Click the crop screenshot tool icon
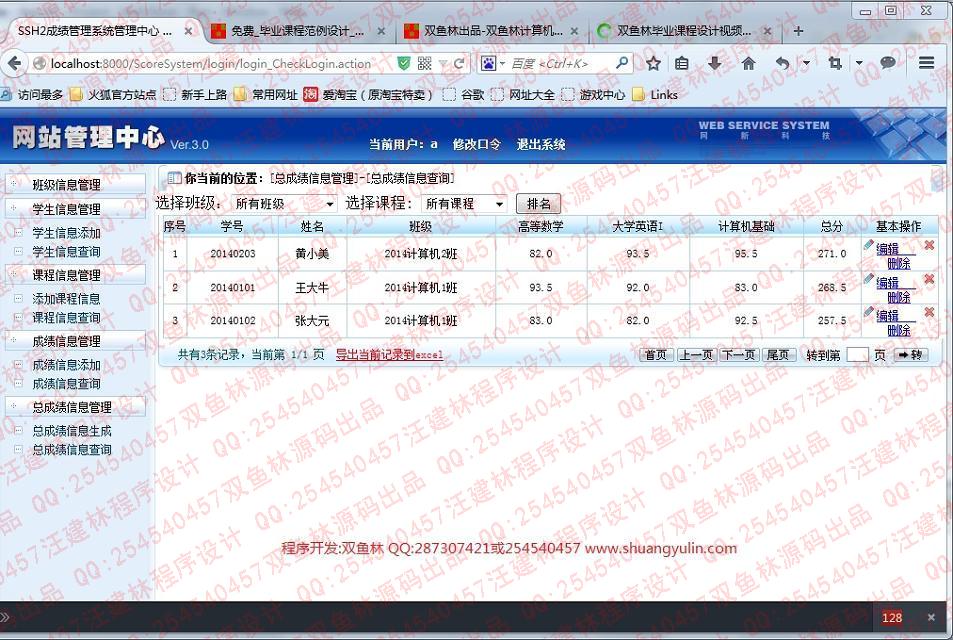 pos(835,63)
